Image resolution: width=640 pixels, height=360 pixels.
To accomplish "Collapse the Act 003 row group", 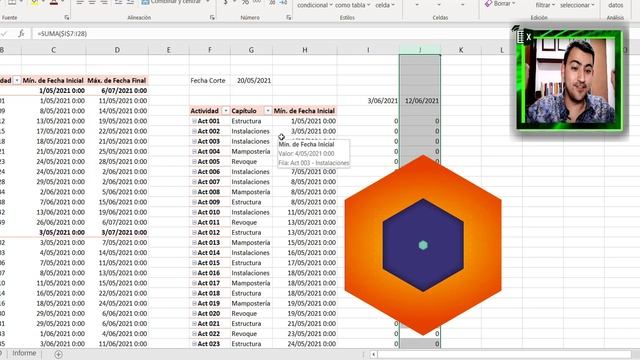I will (x=194, y=142).
